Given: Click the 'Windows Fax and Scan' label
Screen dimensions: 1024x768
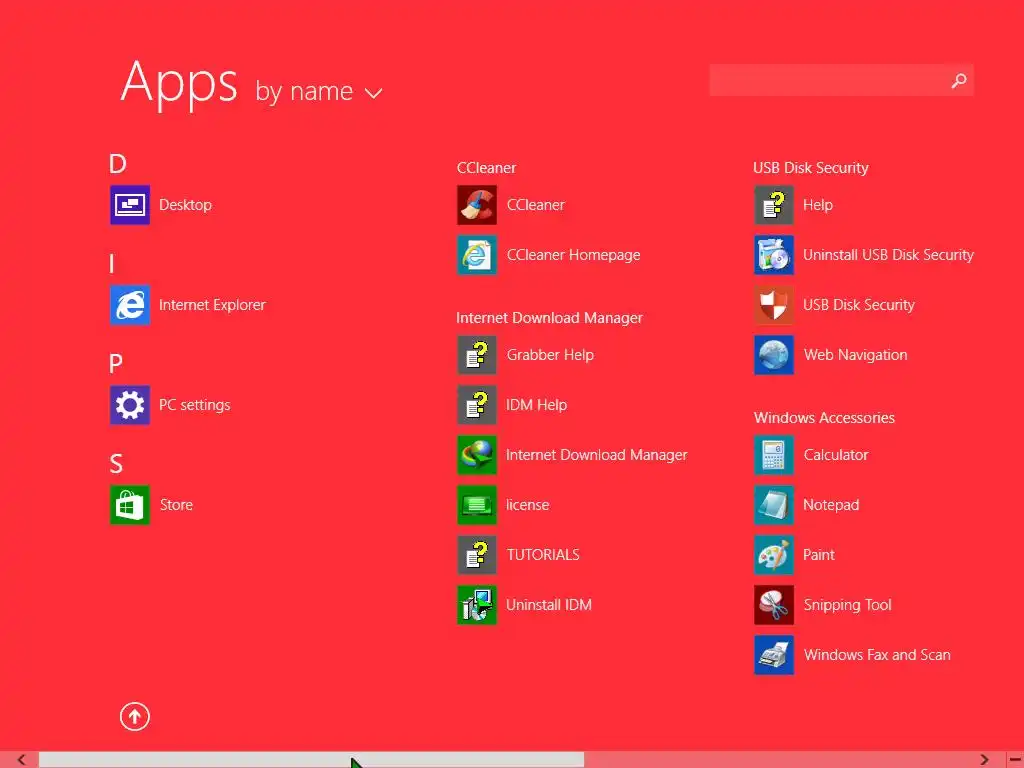Looking at the screenshot, I should [x=877, y=654].
